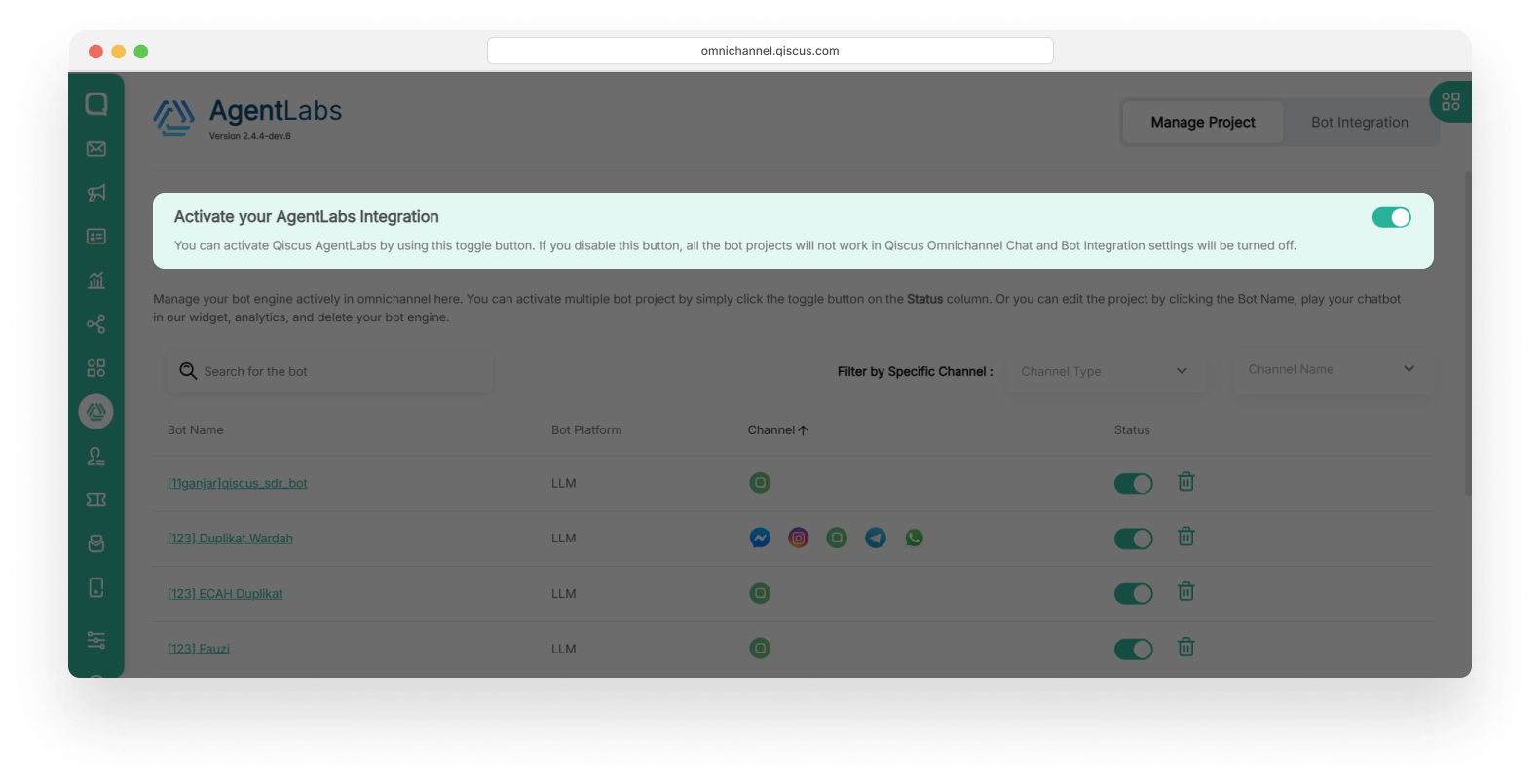The width and height of the screenshot is (1540, 784).
Task: Open the four-squares apps icon in the sidebar
Action: point(96,368)
